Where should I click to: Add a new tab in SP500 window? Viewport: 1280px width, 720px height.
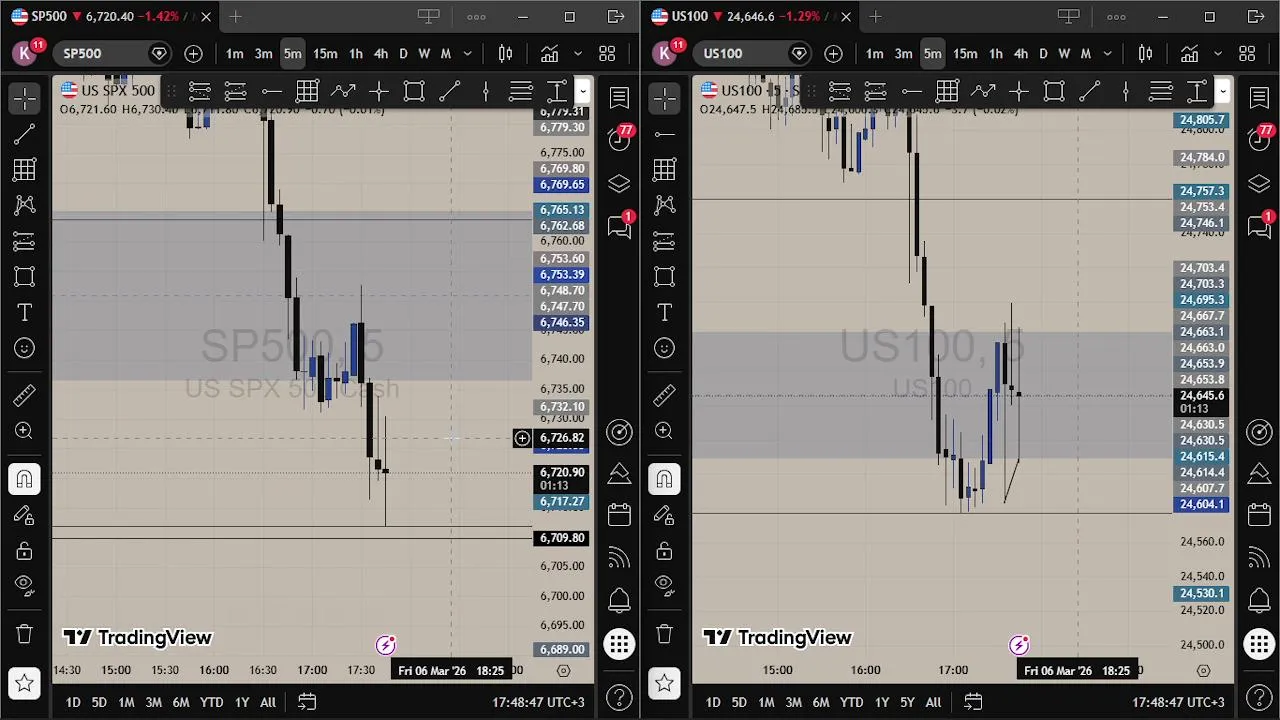coord(235,17)
